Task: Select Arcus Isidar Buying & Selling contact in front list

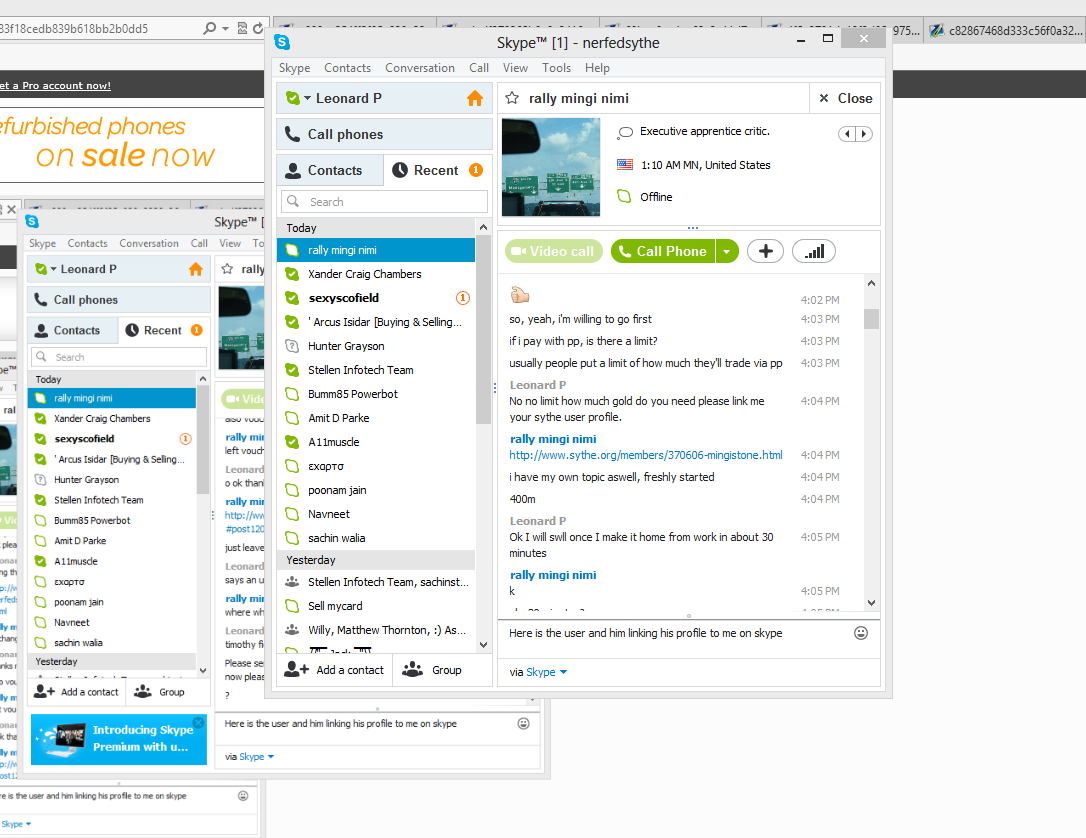Action: coord(376,322)
